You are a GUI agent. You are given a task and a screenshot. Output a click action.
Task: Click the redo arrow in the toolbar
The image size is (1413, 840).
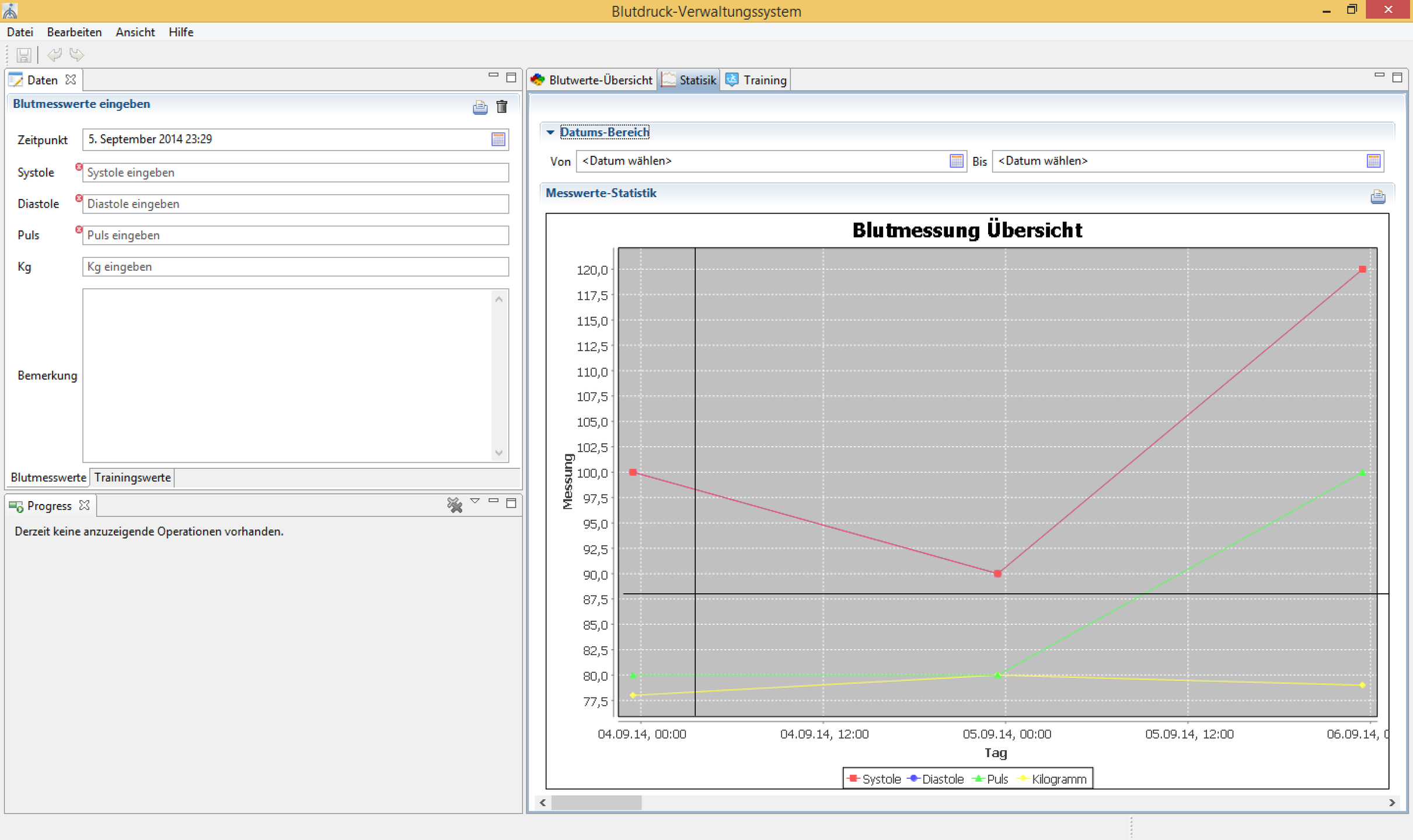[76, 55]
